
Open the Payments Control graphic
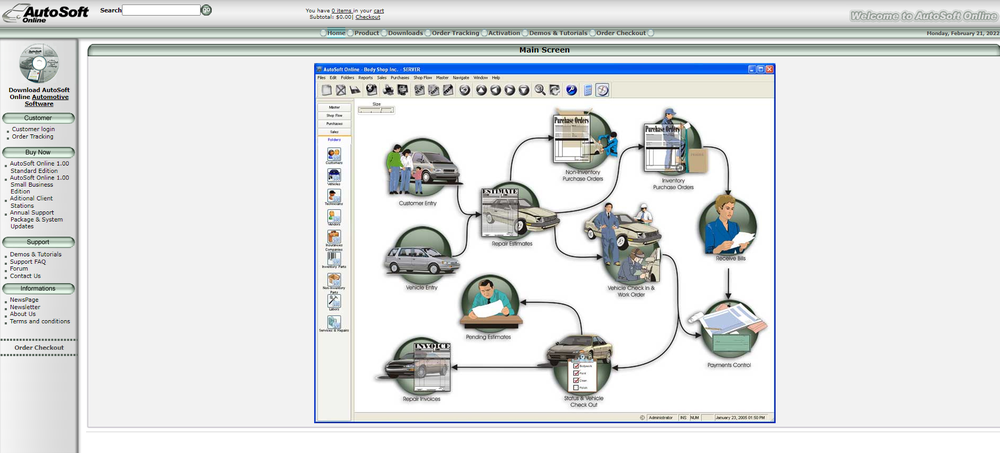point(728,330)
